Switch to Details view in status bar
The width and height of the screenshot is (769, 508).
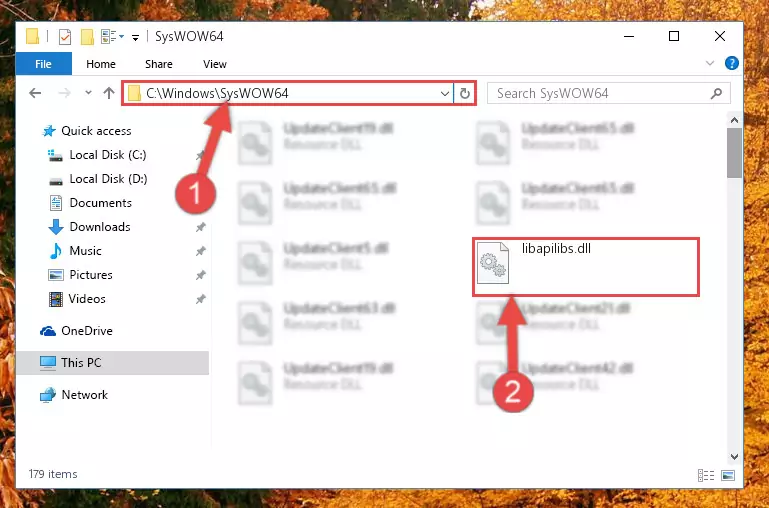pyautogui.click(x=706, y=475)
